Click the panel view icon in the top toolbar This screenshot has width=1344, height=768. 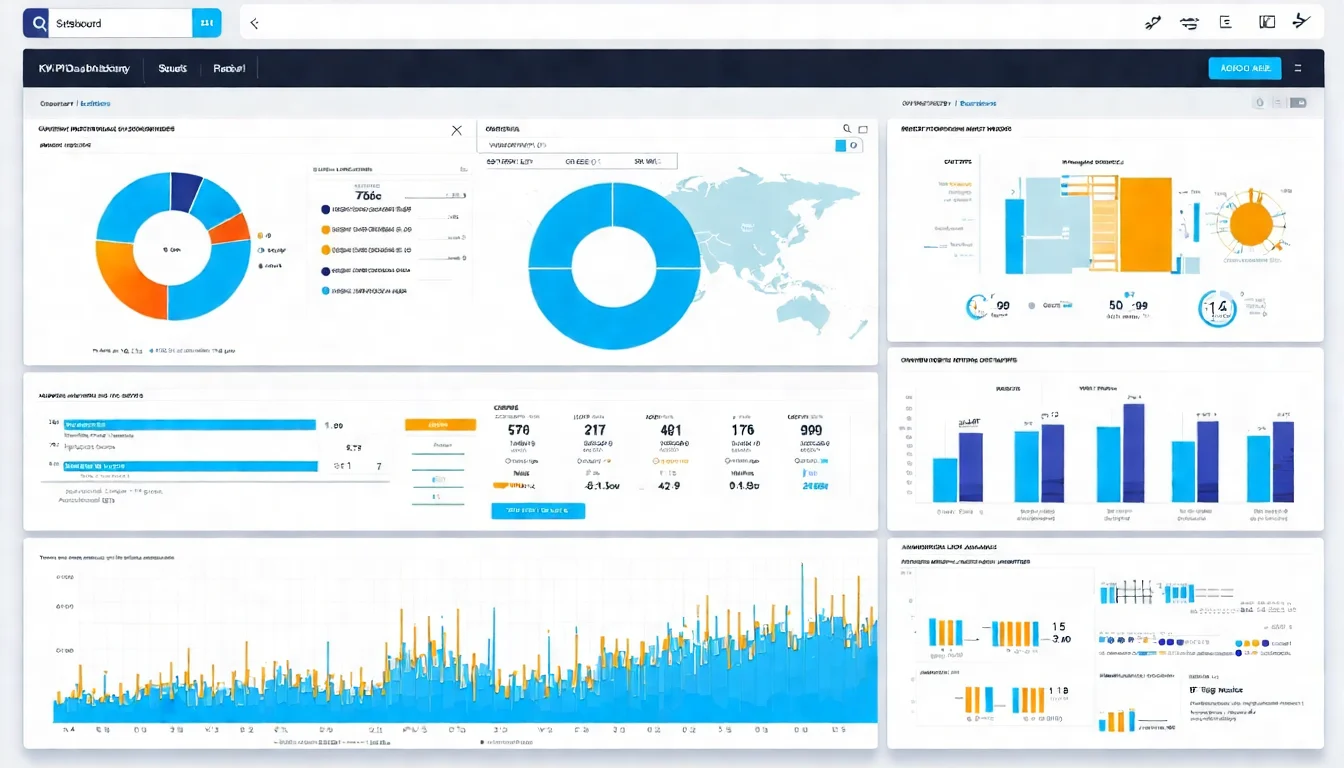[x=1267, y=22]
